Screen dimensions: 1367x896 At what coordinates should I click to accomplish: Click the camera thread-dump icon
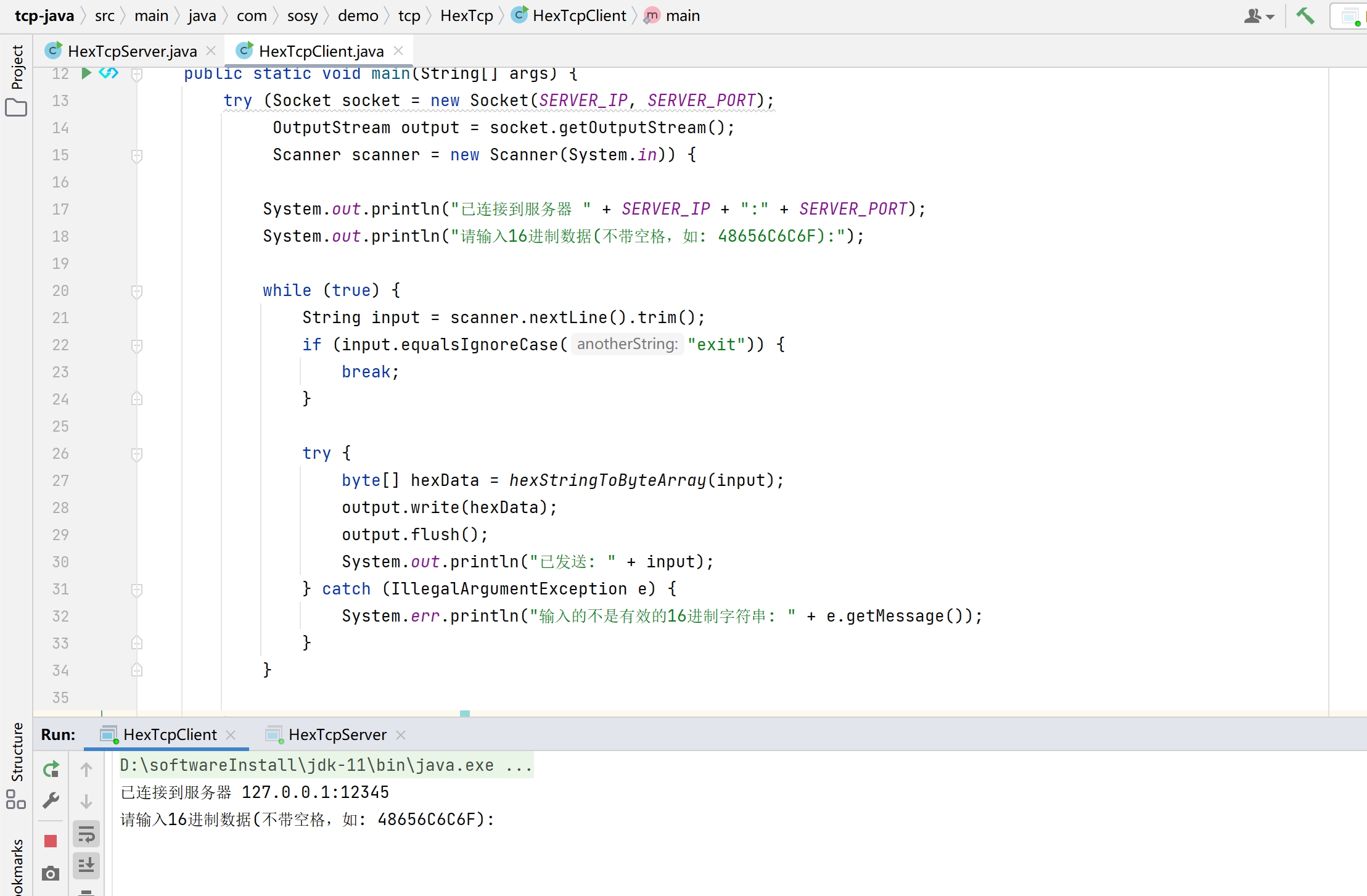pos(51,873)
